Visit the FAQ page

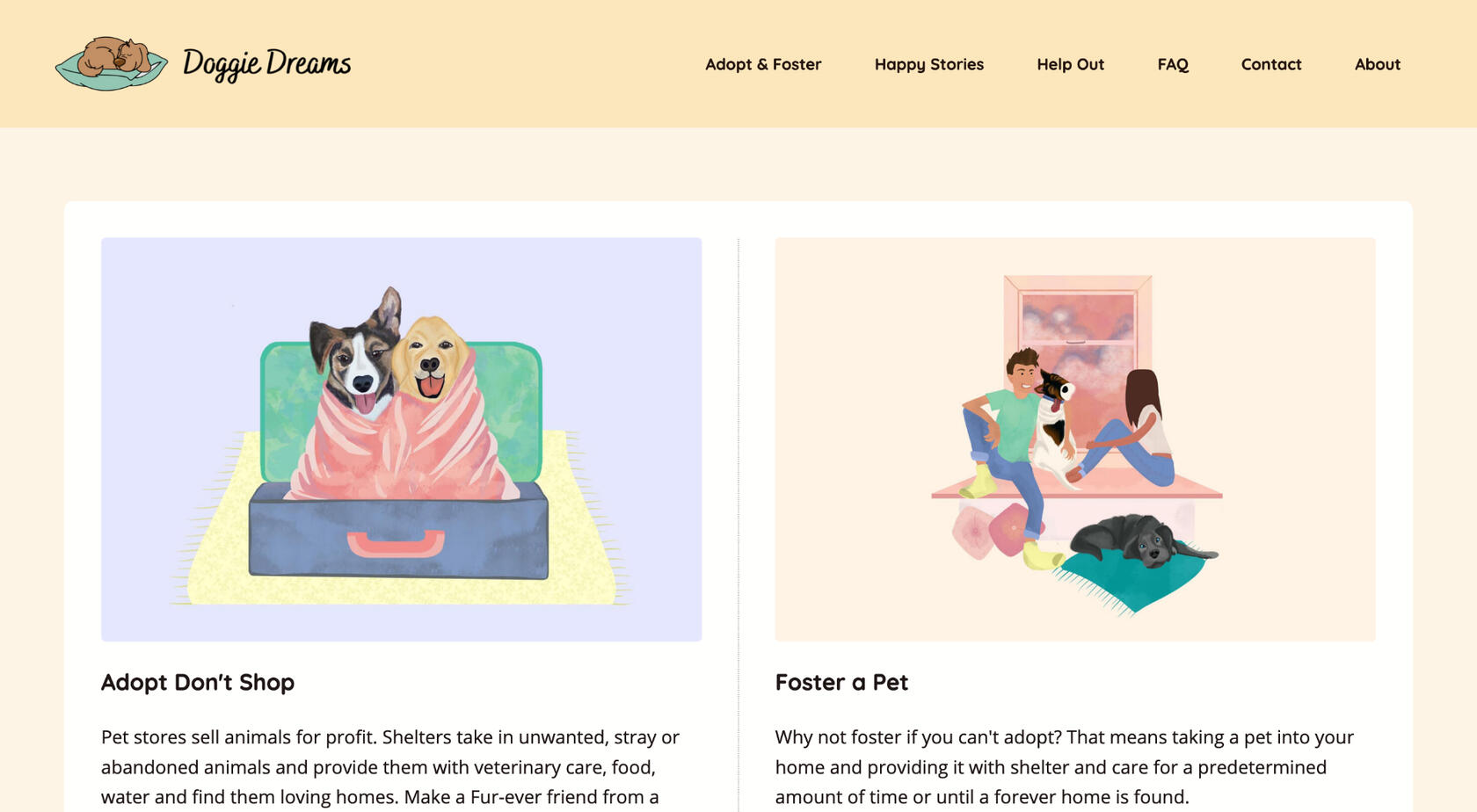point(1173,64)
